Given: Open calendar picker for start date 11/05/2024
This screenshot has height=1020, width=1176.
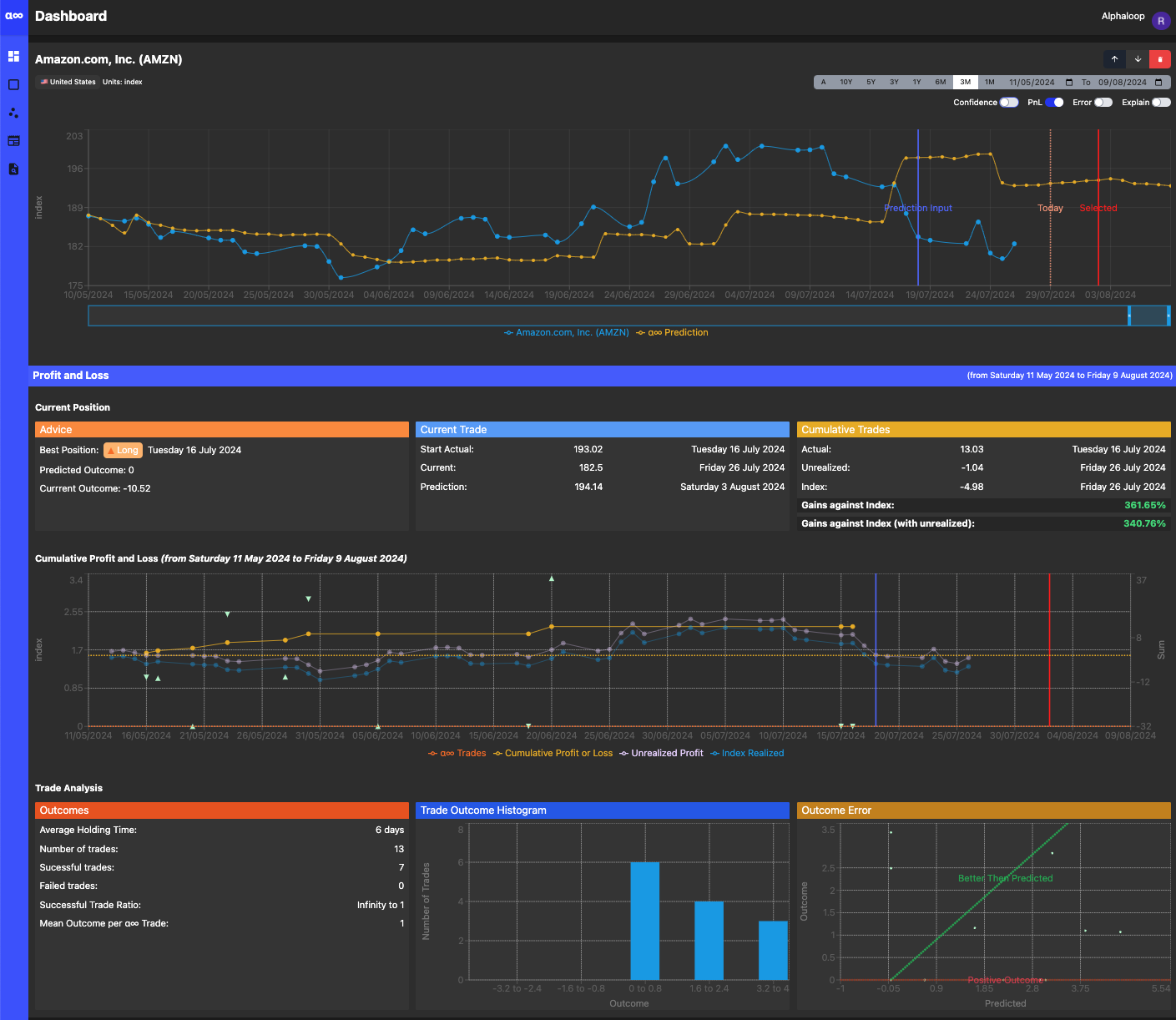Looking at the screenshot, I should click(1069, 82).
